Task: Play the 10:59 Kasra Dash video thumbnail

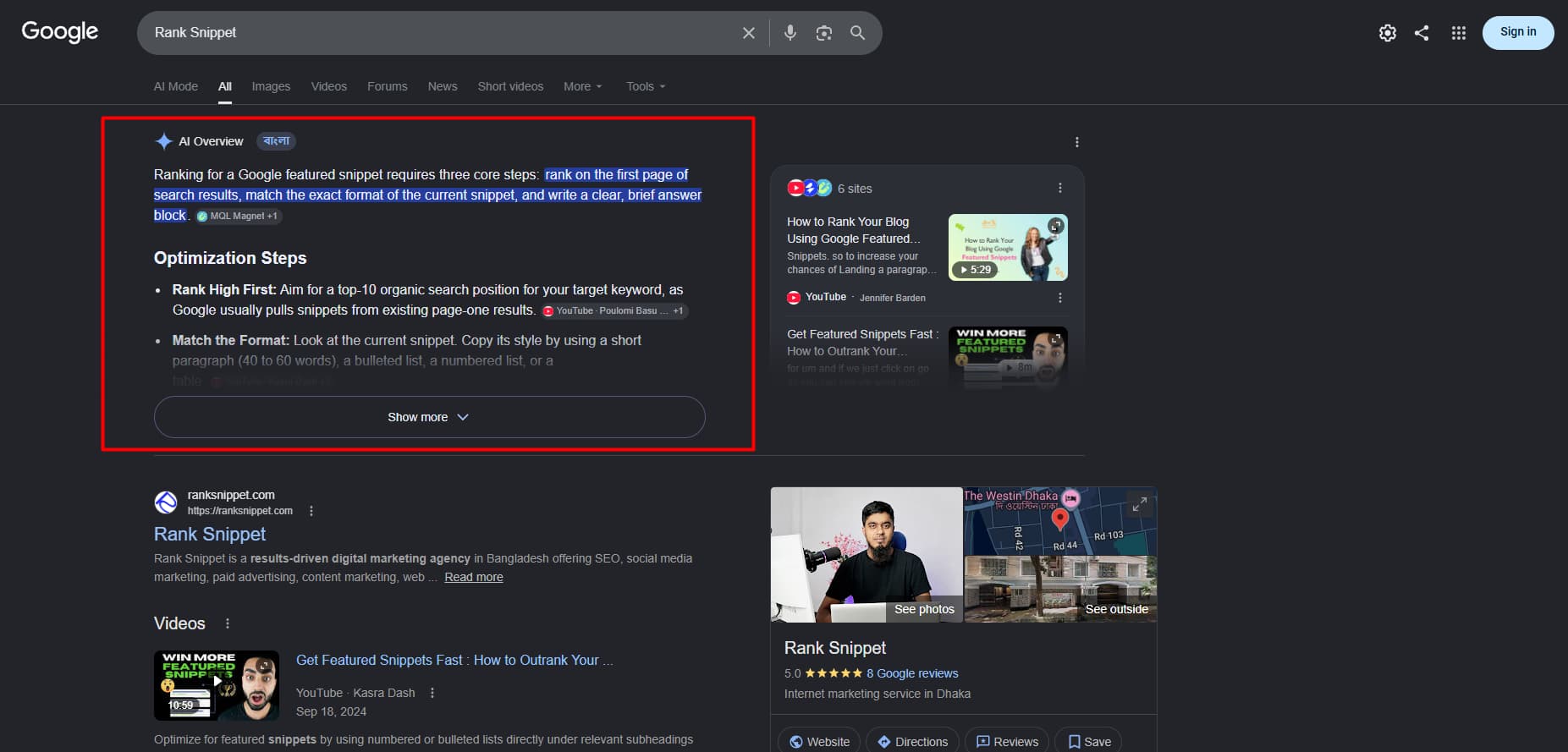Action: (x=217, y=685)
